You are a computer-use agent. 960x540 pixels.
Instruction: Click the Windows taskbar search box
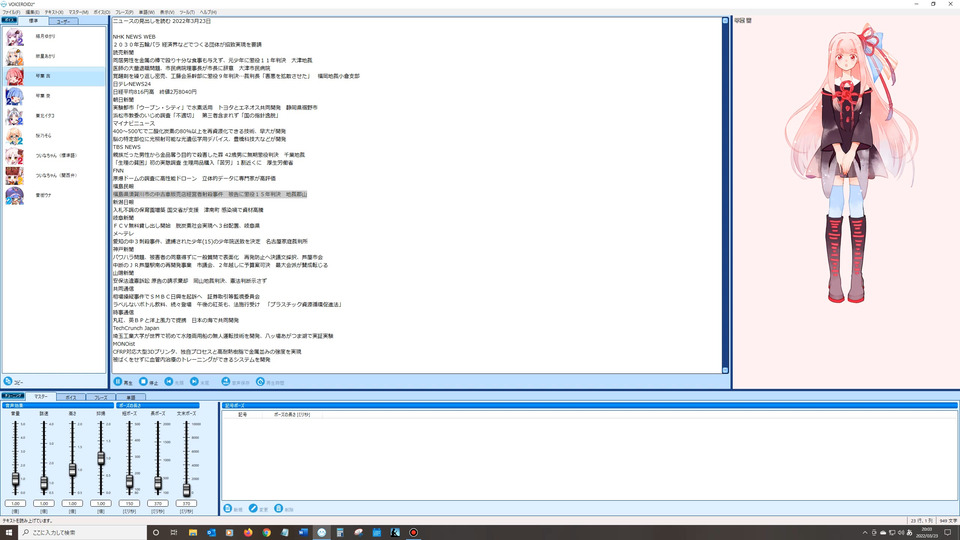click(x=83, y=533)
